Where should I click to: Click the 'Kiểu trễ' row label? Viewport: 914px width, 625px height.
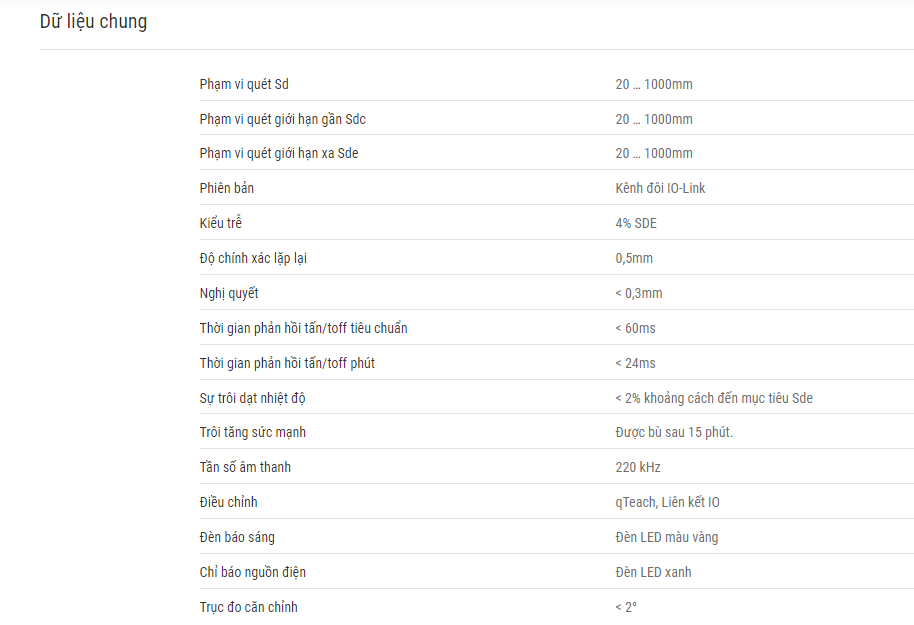(220, 223)
